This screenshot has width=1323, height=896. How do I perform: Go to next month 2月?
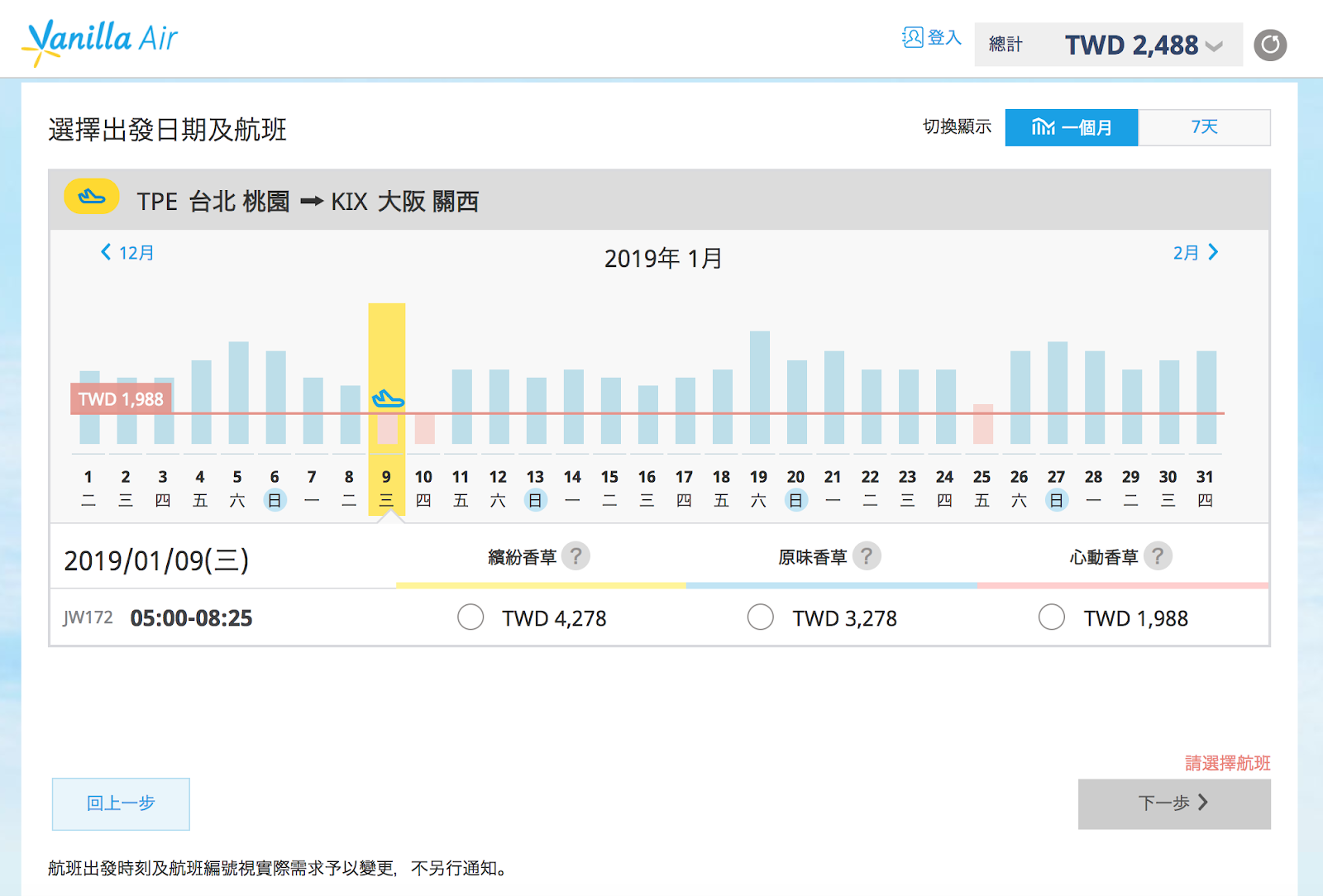pyautogui.click(x=1196, y=252)
